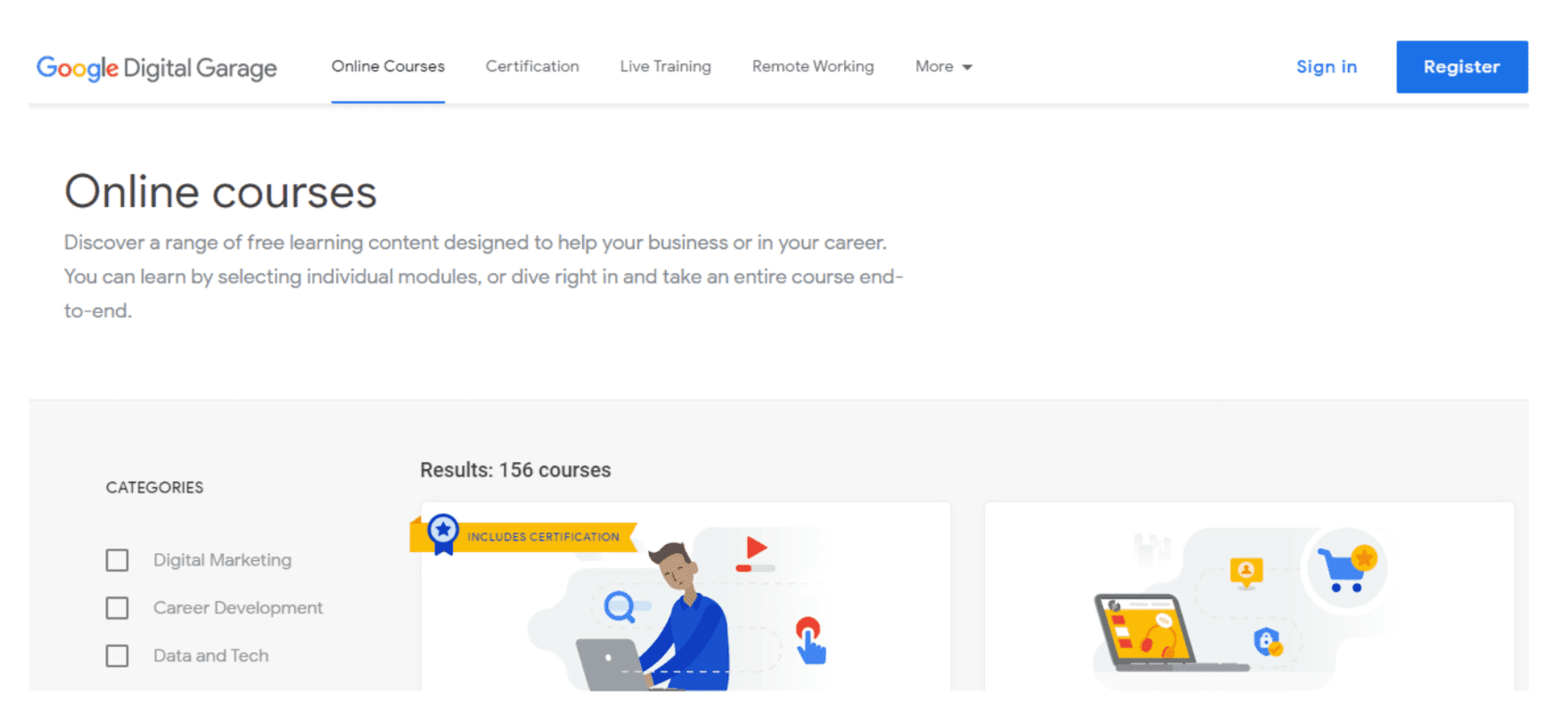This screenshot has width=1568, height=727.
Task: Click the yellow profile chat bubble icon
Action: click(1246, 573)
